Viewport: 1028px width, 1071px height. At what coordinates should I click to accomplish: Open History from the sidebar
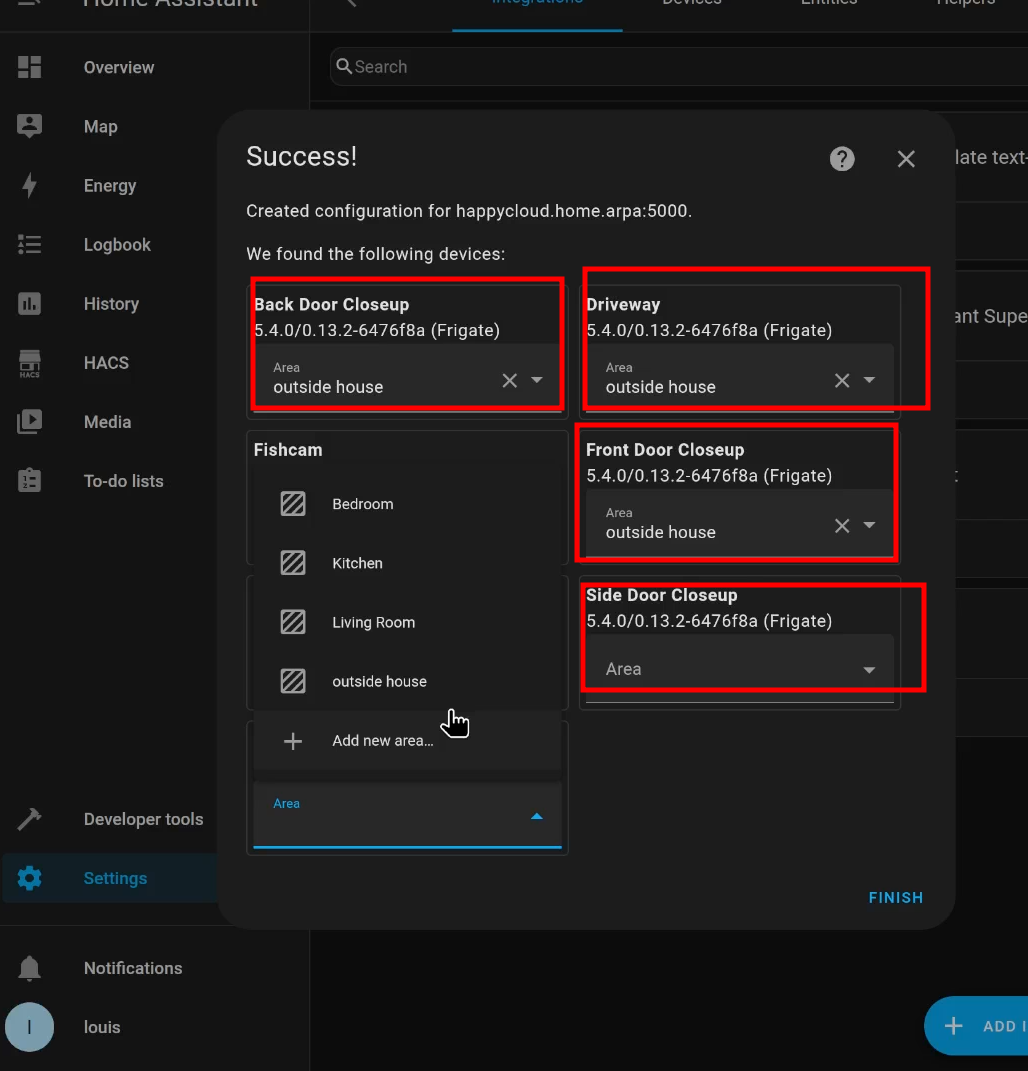(x=111, y=303)
